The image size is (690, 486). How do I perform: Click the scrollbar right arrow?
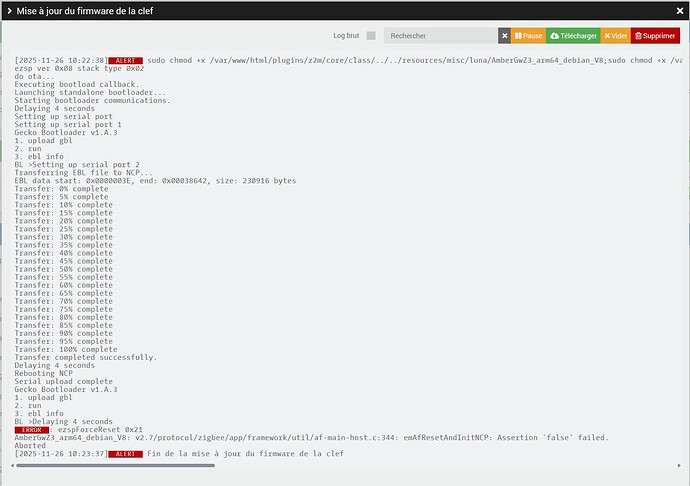pos(679,465)
